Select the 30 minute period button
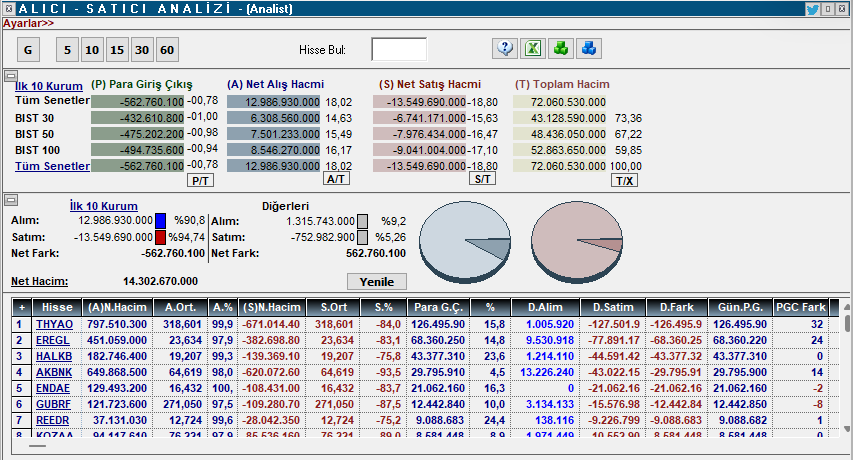 (x=142, y=50)
